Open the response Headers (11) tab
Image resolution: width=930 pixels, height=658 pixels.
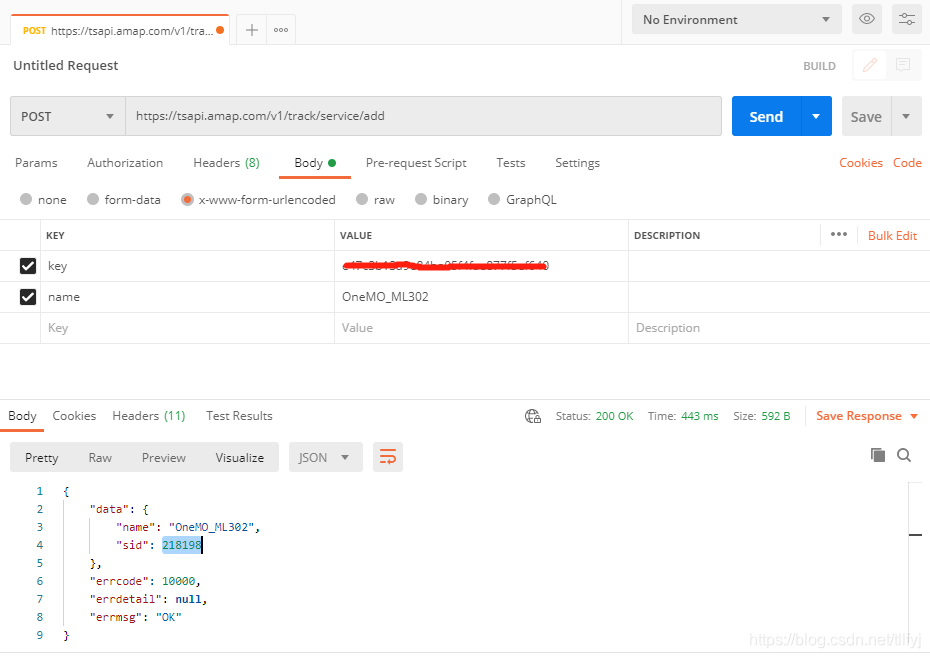click(x=149, y=416)
